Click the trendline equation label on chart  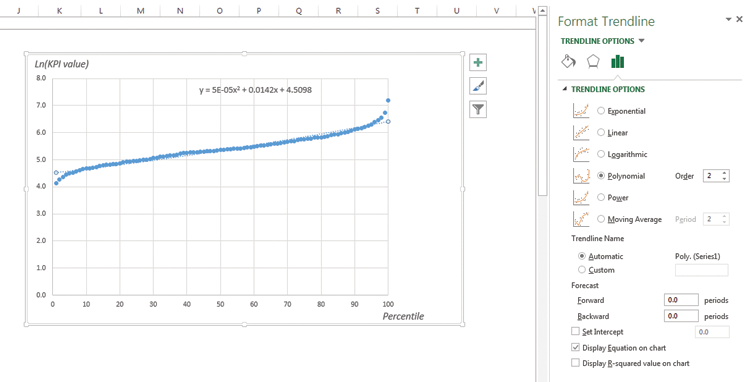pyautogui.click(x=255, y=89)
